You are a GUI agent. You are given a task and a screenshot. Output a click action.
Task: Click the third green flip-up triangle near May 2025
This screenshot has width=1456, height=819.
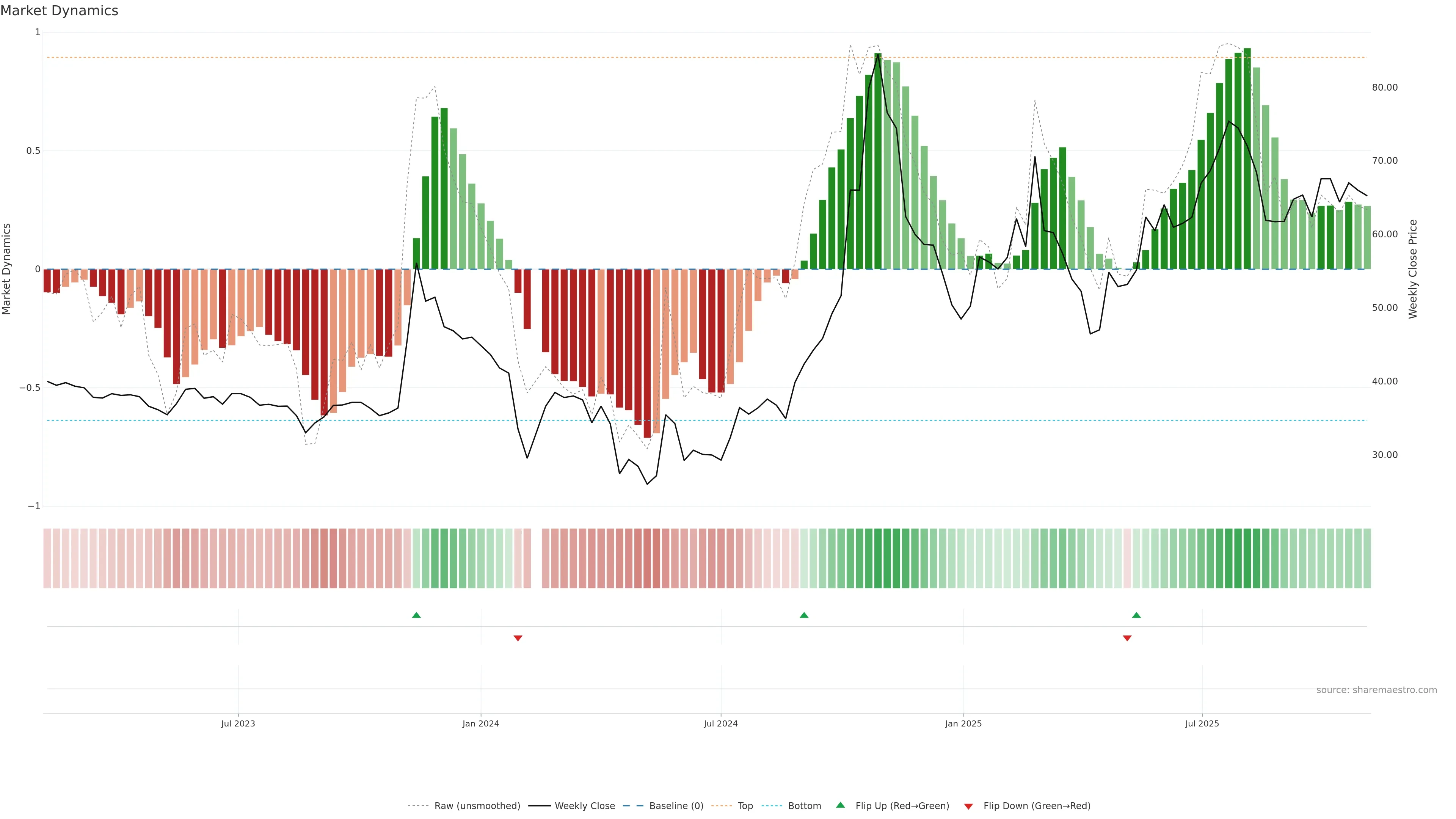(x=1136, y=615)
